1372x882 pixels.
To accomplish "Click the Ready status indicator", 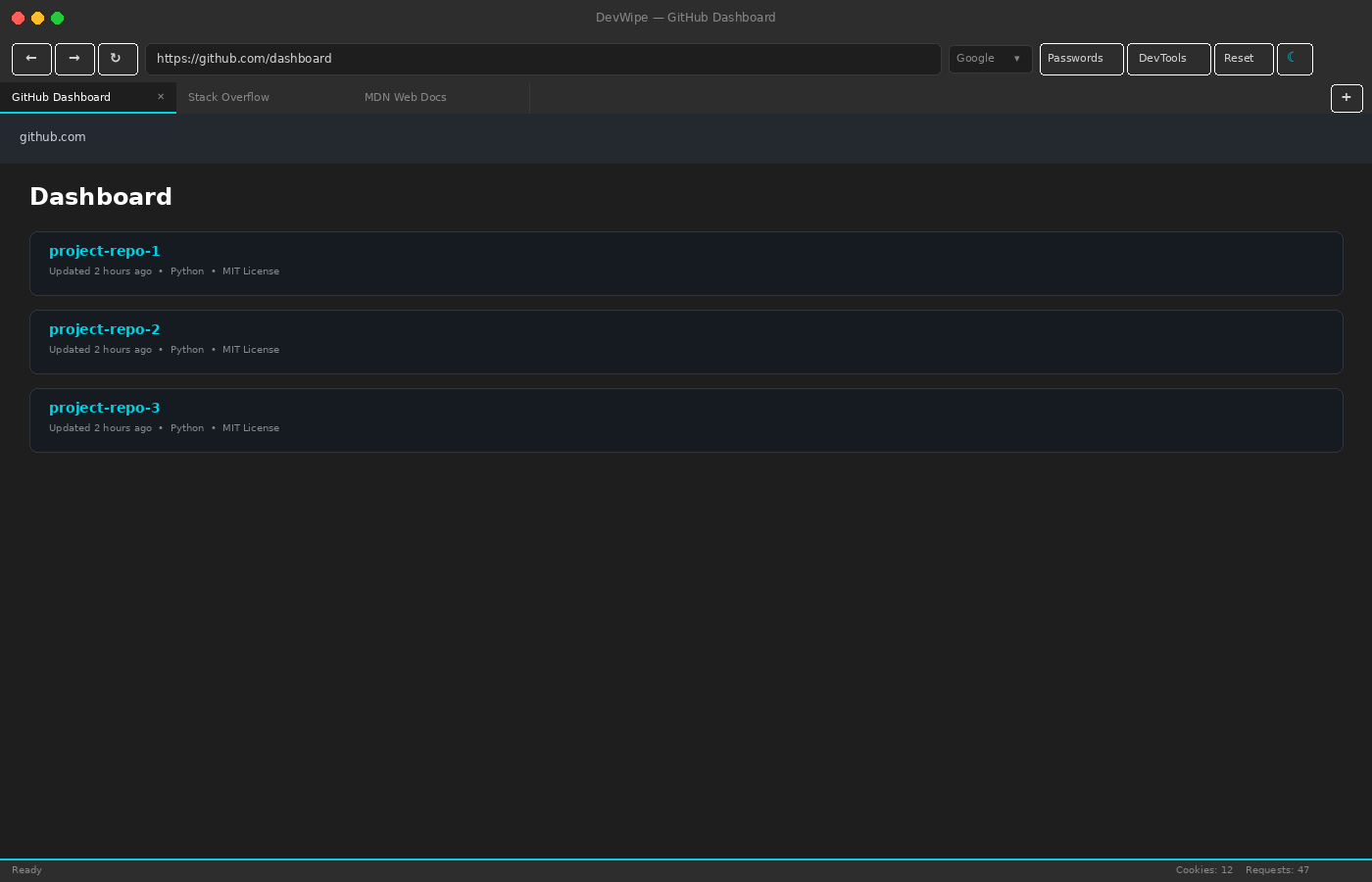I will (x=26, y=870).
